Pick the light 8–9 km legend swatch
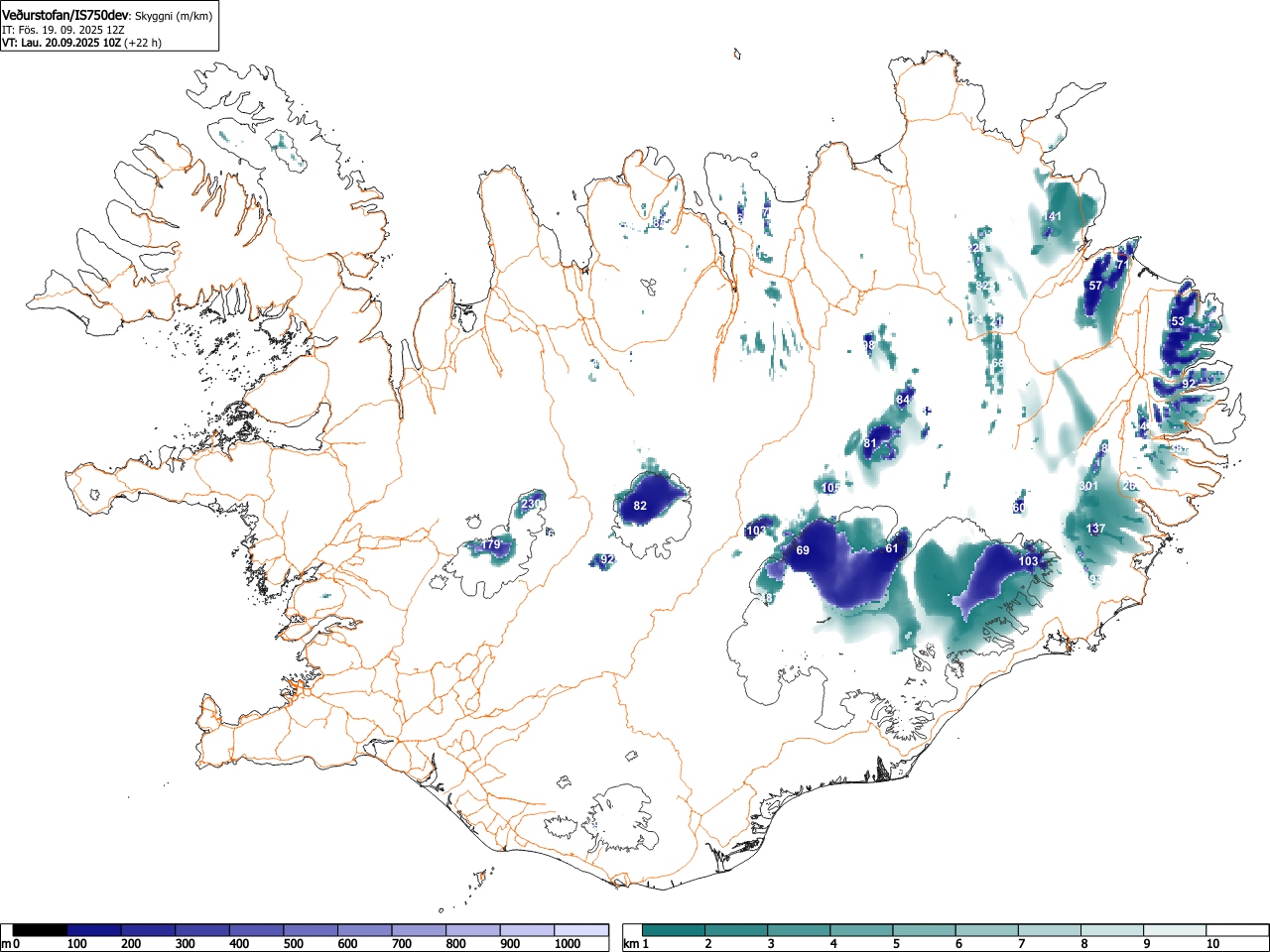The width and height of the screenshot is (1270, 952). pyautogui.click(x=1112, y=930)
